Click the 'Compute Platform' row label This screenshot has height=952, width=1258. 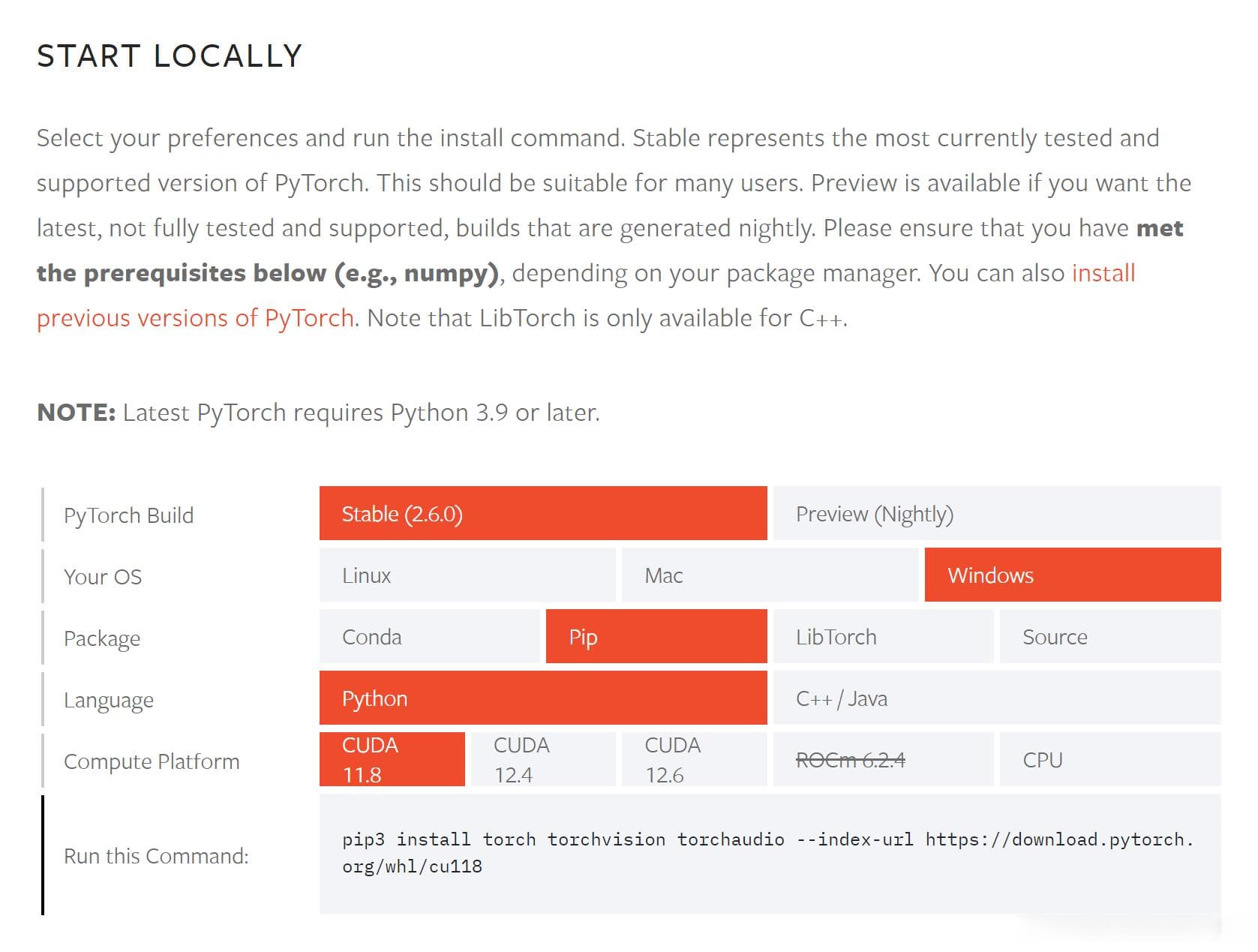tap(152, 761)
